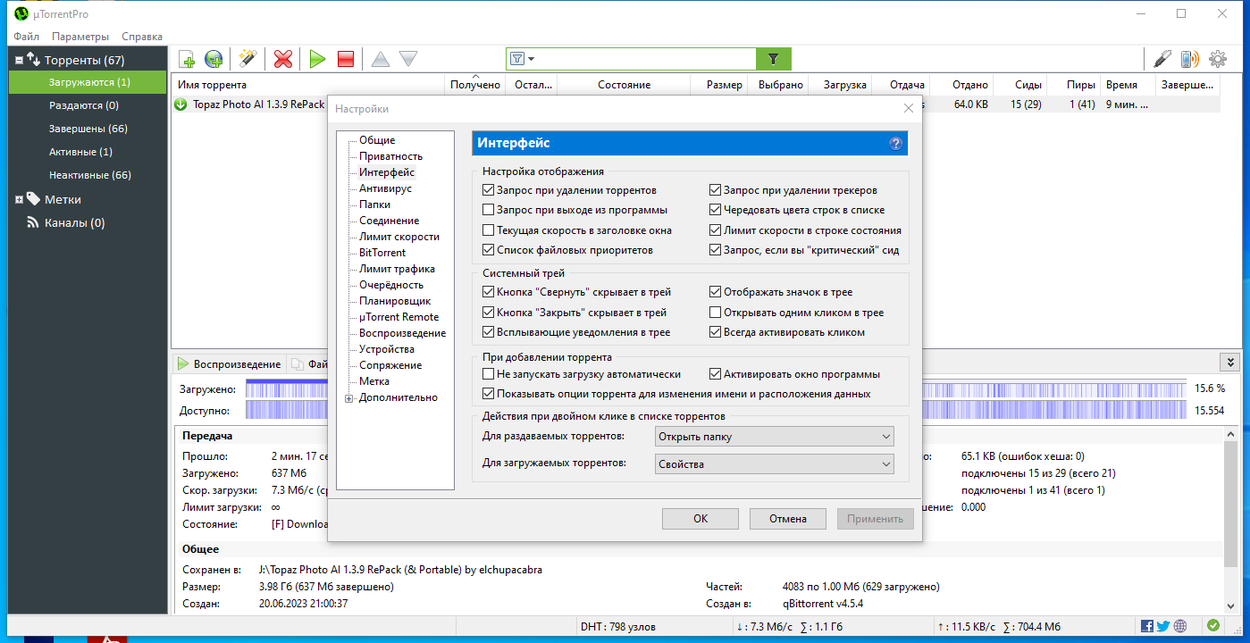Click the torrent search input field
Viewport: 1250px width, 643px height.
point(646,59)
